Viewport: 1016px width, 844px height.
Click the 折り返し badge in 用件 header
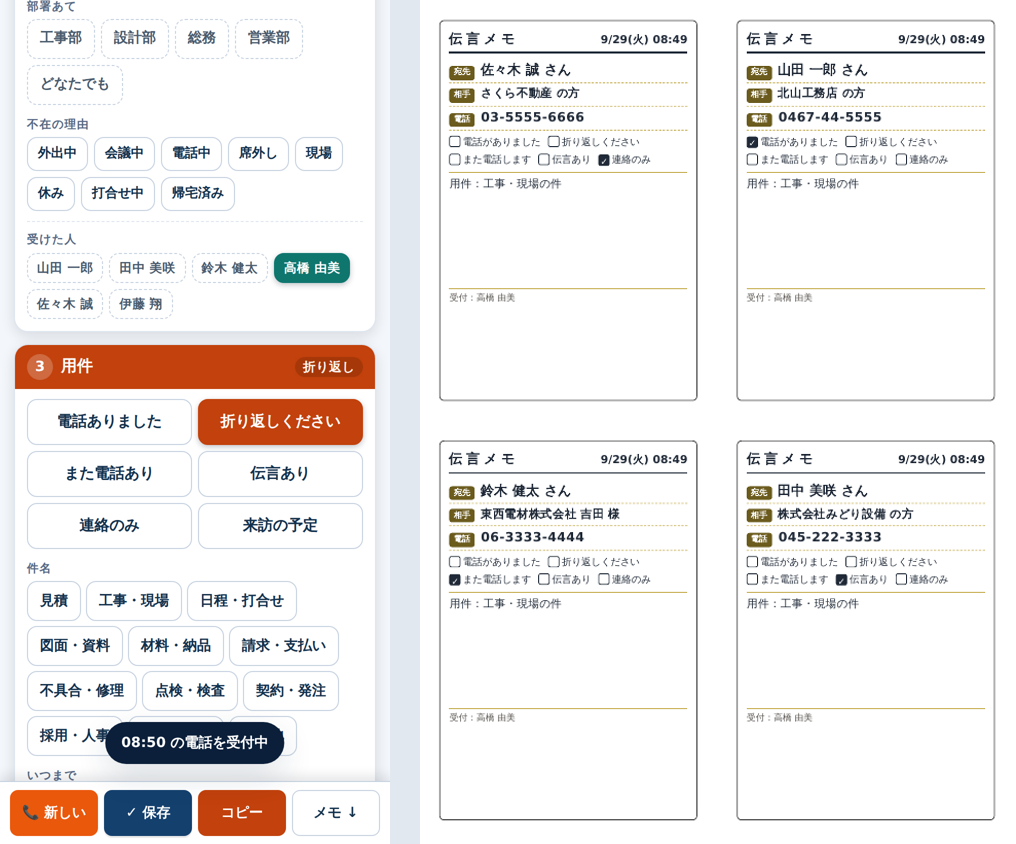[x=328, y=367]
